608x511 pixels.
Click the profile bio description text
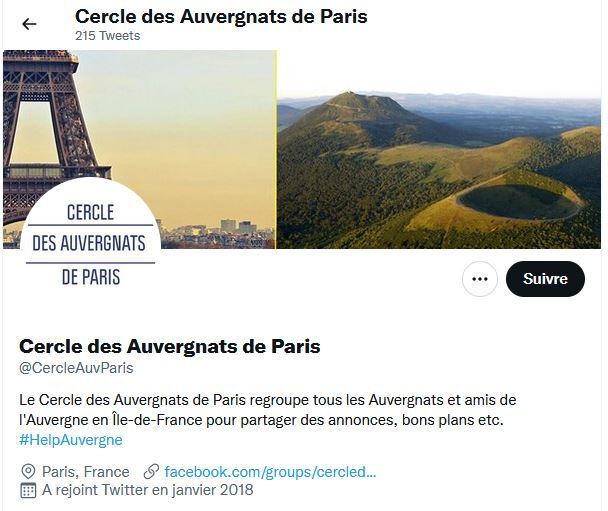pos(268,410)
